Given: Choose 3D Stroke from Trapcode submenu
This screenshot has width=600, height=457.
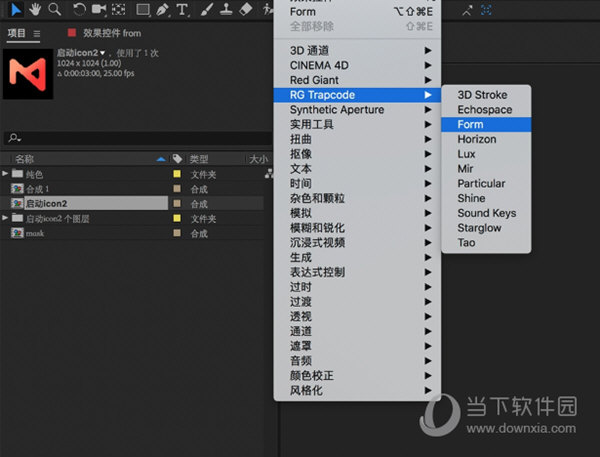Looking at the screenshot, I should (486, 95).
